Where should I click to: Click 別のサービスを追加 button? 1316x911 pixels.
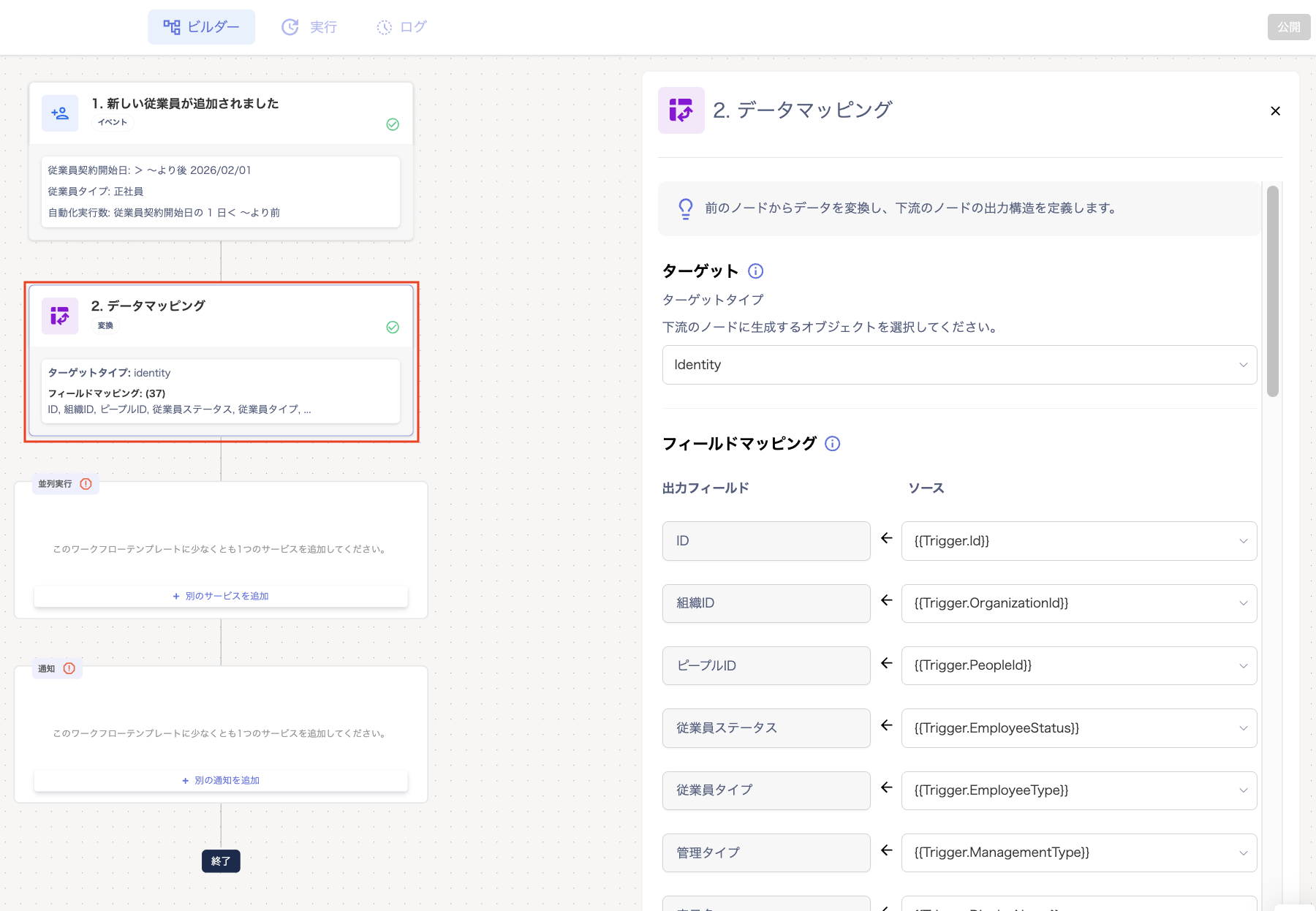coord(221,596)
